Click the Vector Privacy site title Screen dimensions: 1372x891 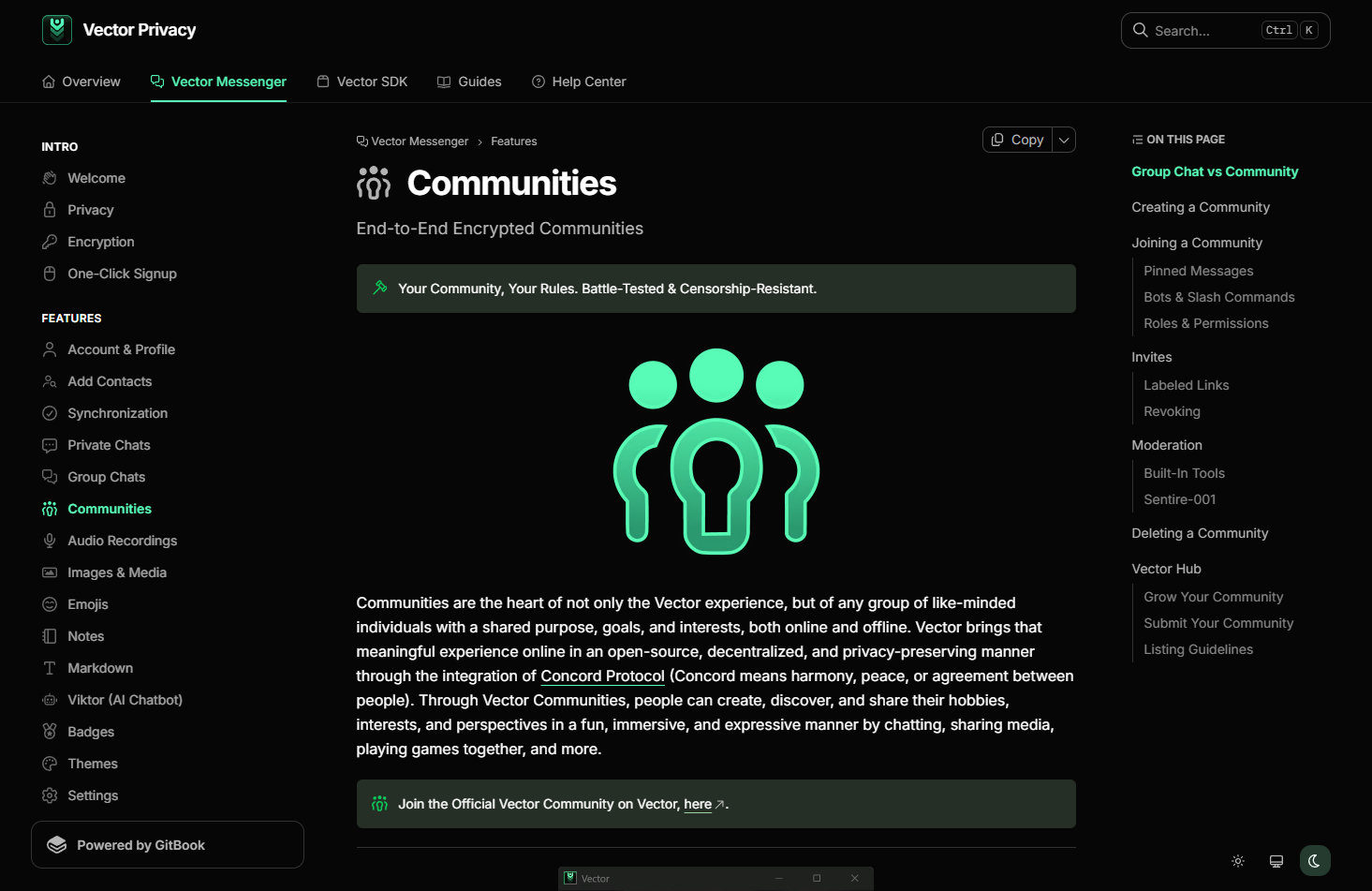click(140, 30)
